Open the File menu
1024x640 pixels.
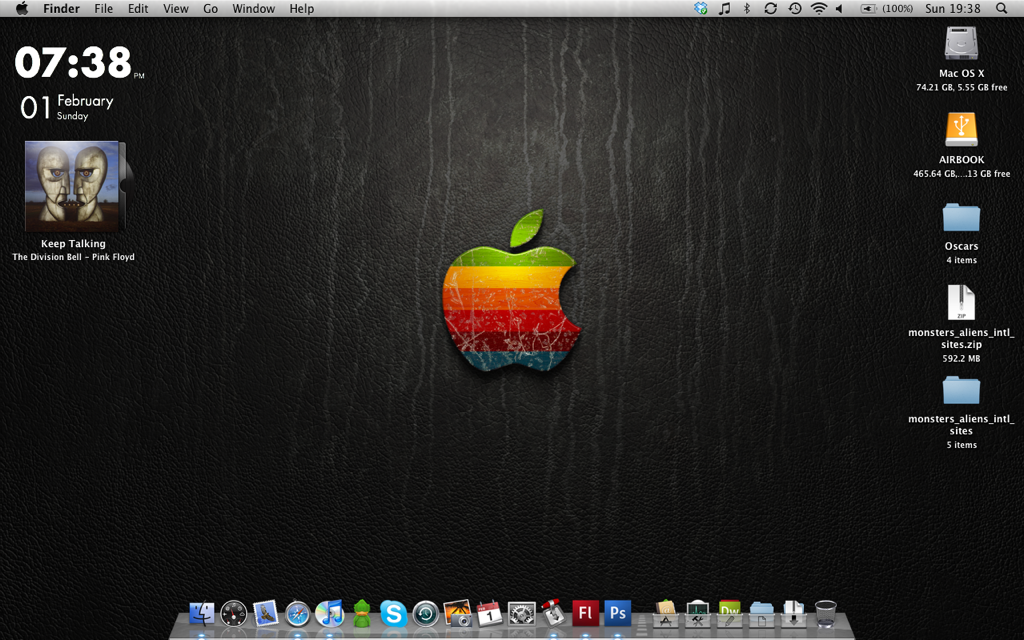103,8
